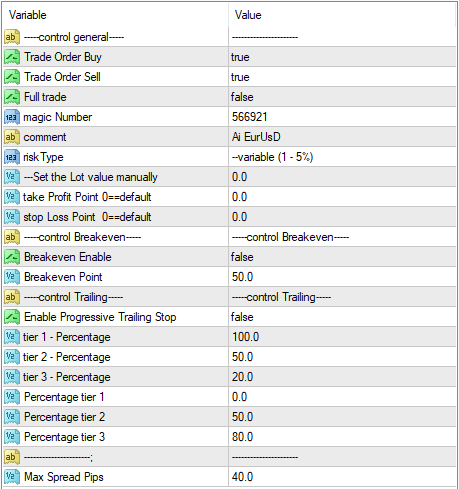Click the bool icon beside Enable Progressive Trailing Stop

pos(12,317)
